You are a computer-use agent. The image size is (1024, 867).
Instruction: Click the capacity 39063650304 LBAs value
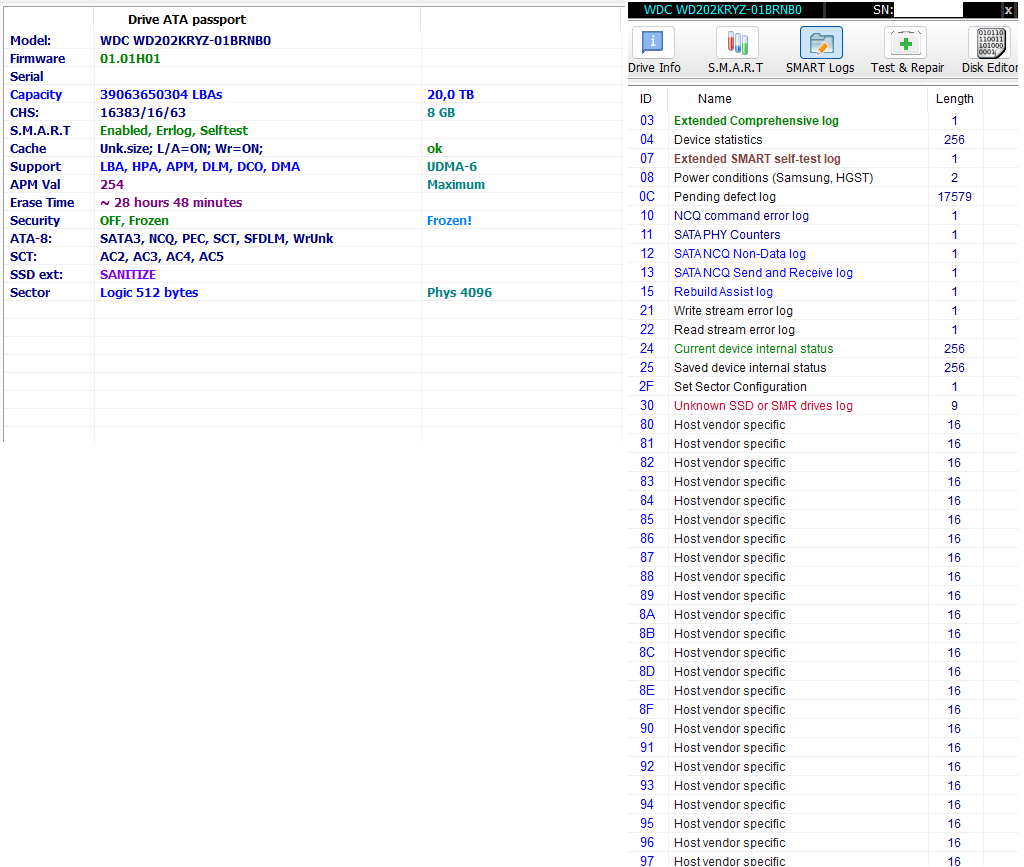tap(161, 95)
